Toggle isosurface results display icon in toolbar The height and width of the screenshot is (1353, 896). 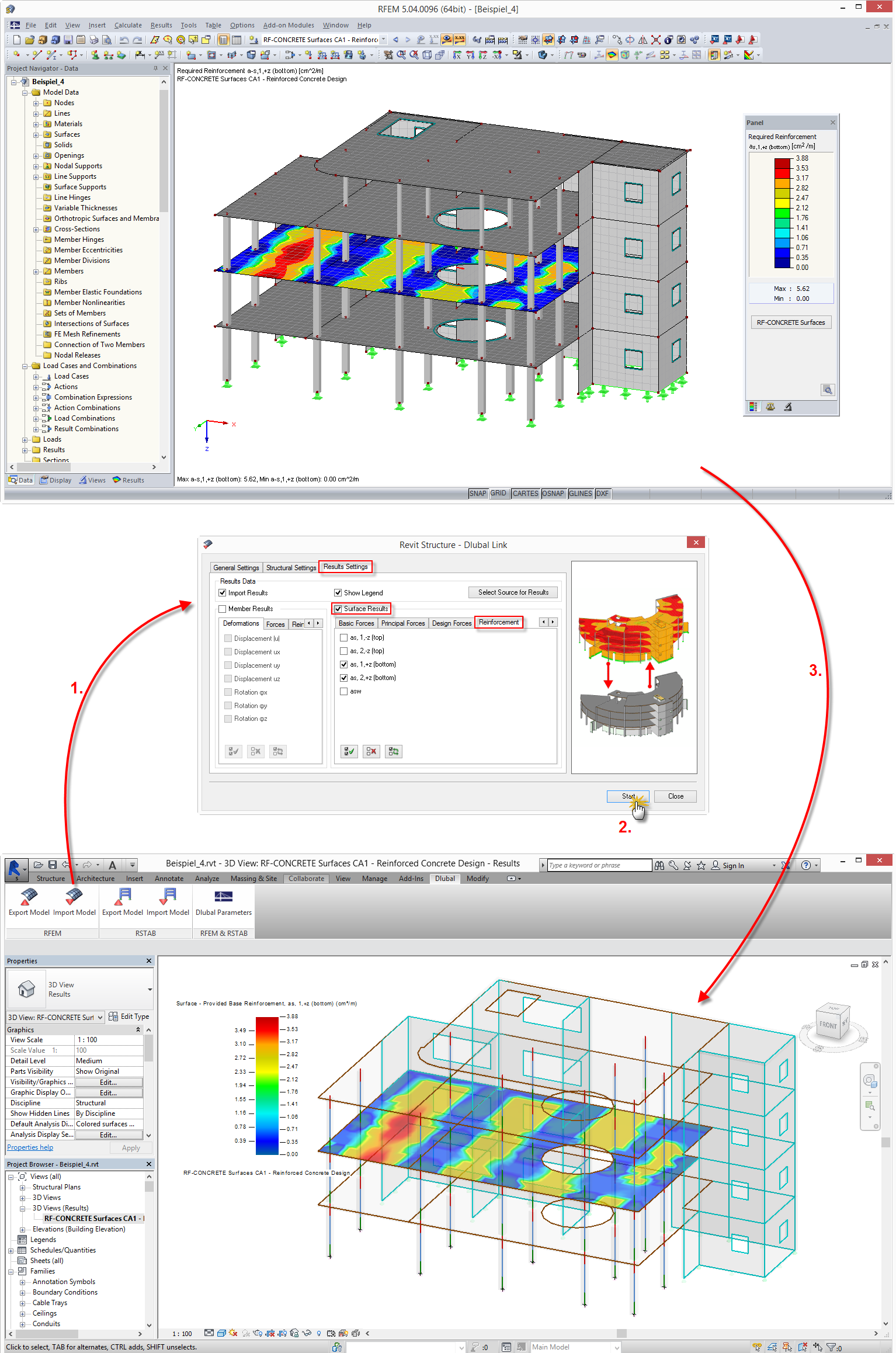pos(612,55)
